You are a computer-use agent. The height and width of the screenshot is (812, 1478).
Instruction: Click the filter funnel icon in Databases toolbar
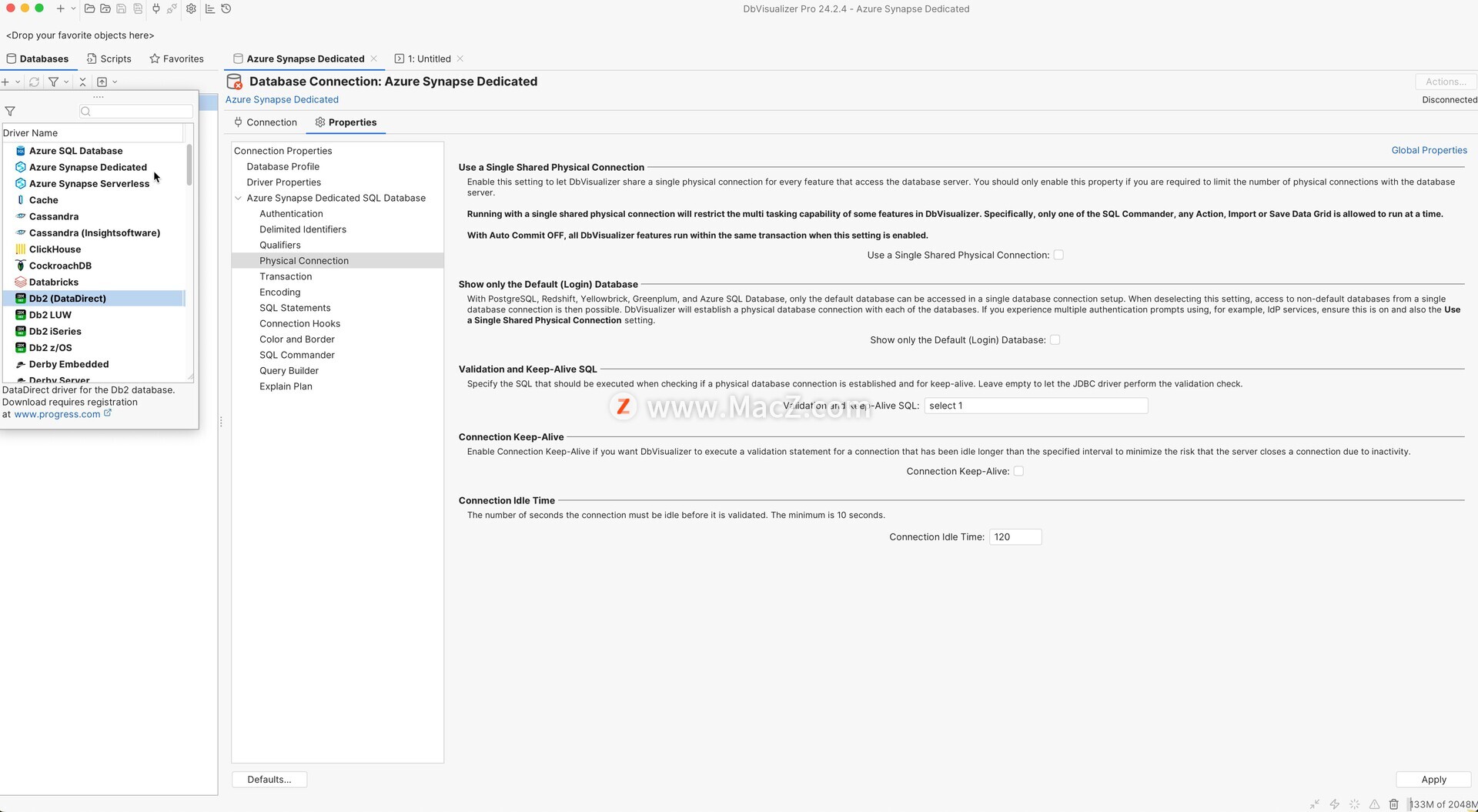click(53, 82)
